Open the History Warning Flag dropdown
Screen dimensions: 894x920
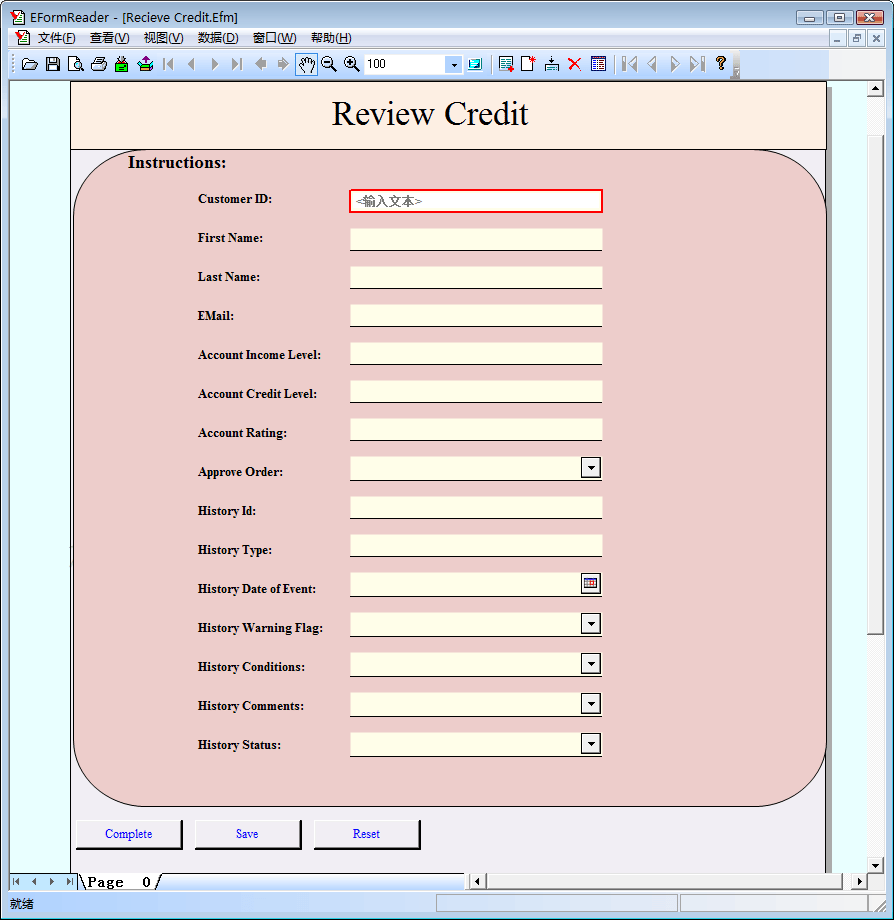tap(591, 624)
